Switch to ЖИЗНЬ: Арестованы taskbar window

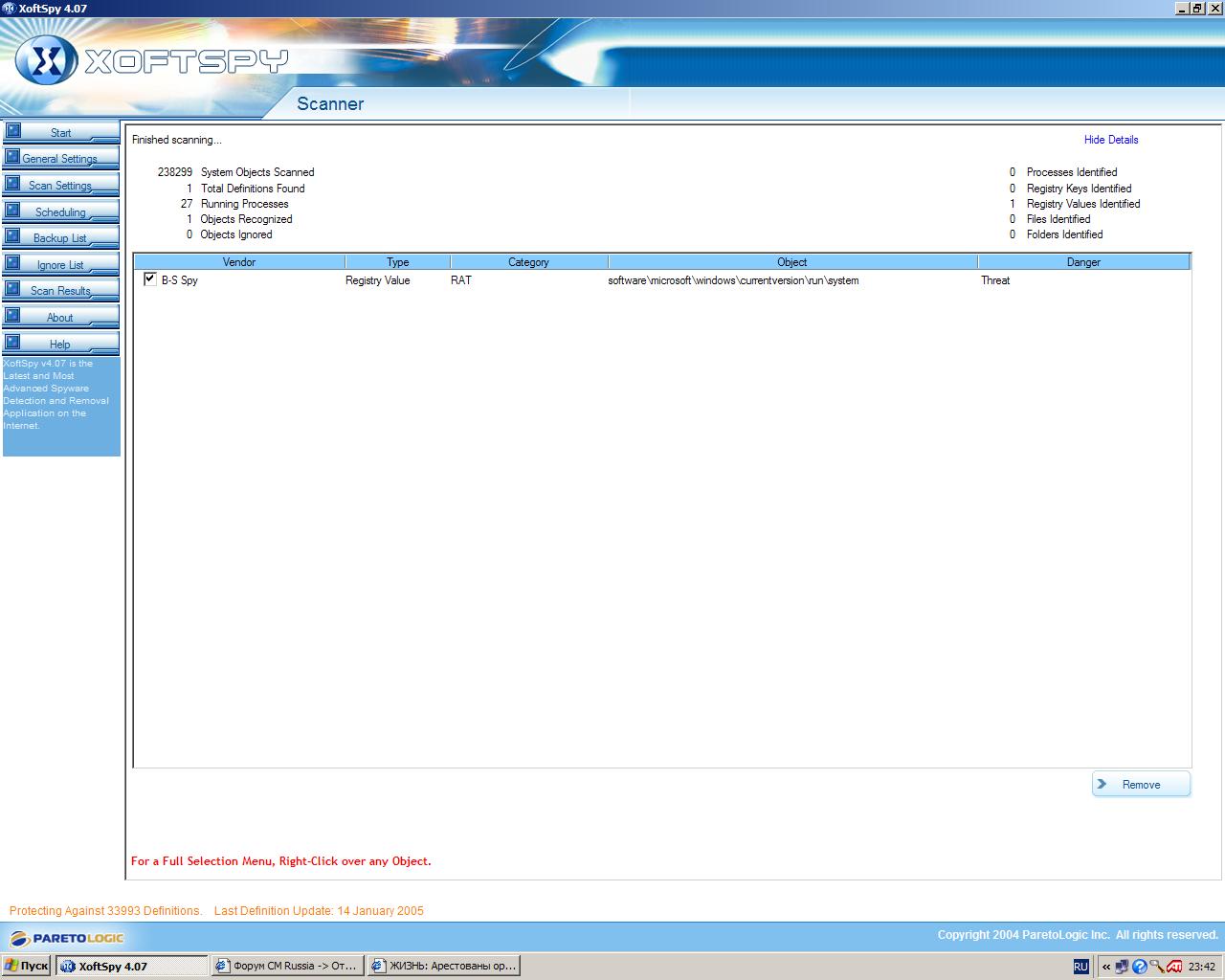[443, 966]
